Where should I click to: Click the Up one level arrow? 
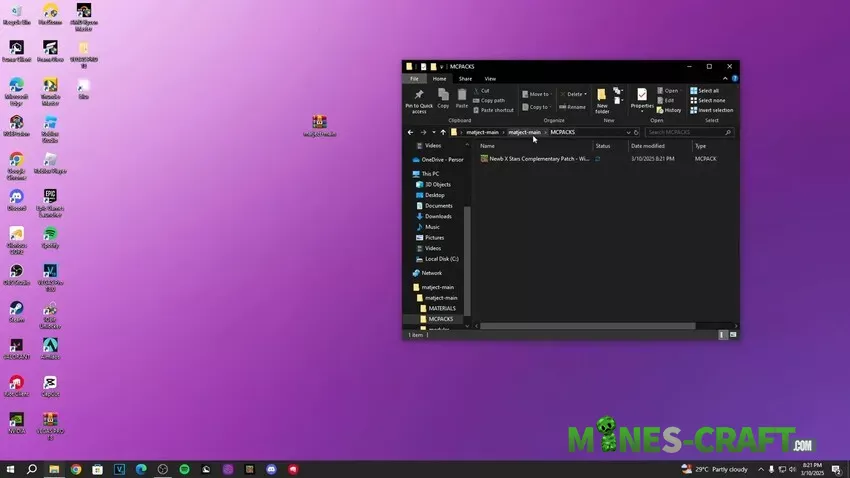443,132
